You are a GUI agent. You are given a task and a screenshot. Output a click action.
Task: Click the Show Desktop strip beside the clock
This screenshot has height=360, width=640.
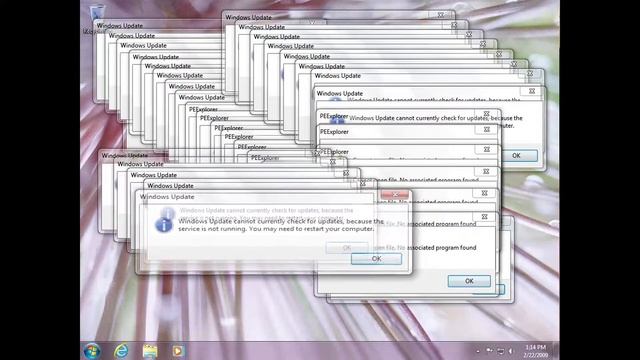(556, 351)
